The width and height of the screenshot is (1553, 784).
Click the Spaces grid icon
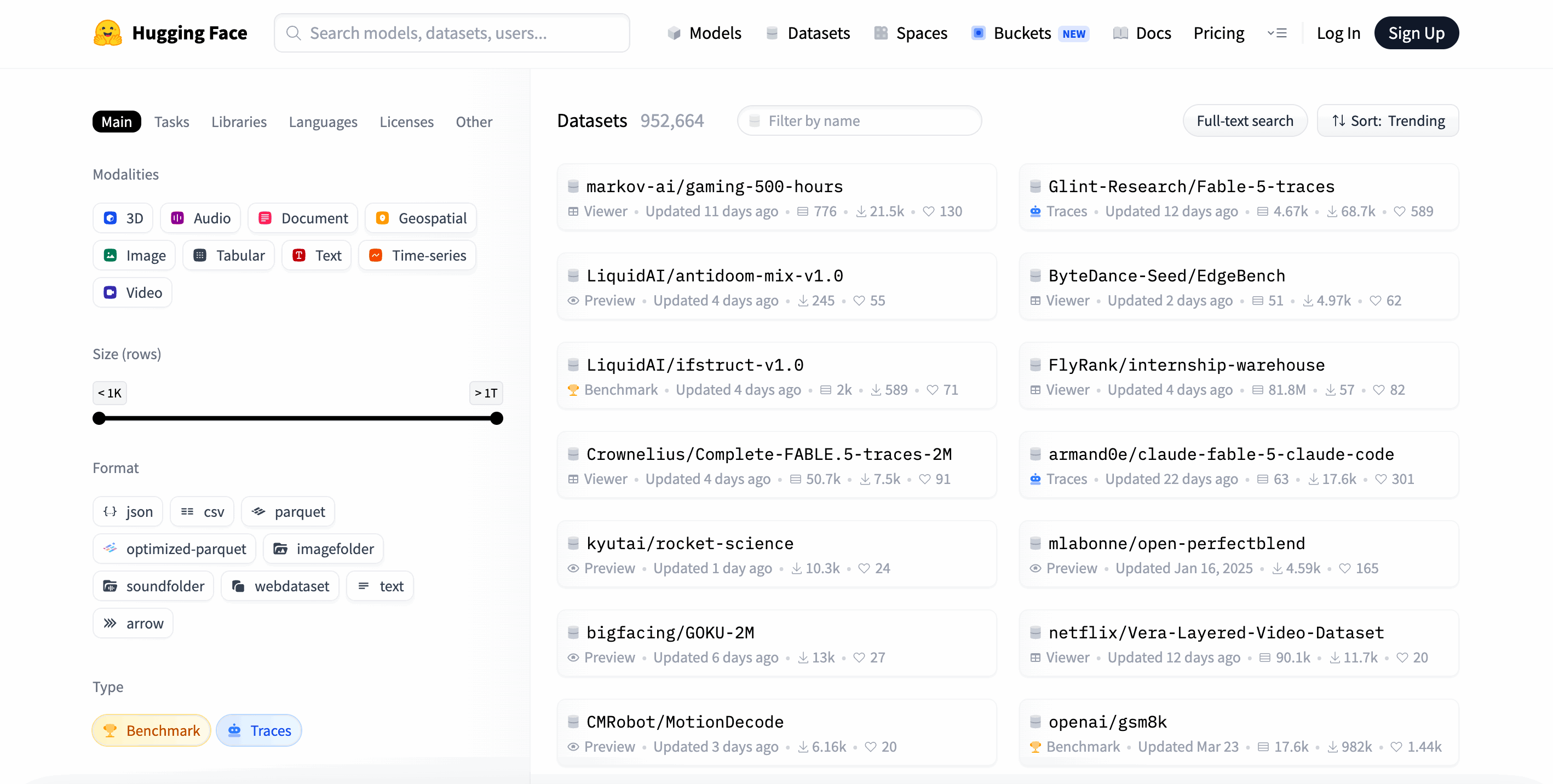pos(881,33)
